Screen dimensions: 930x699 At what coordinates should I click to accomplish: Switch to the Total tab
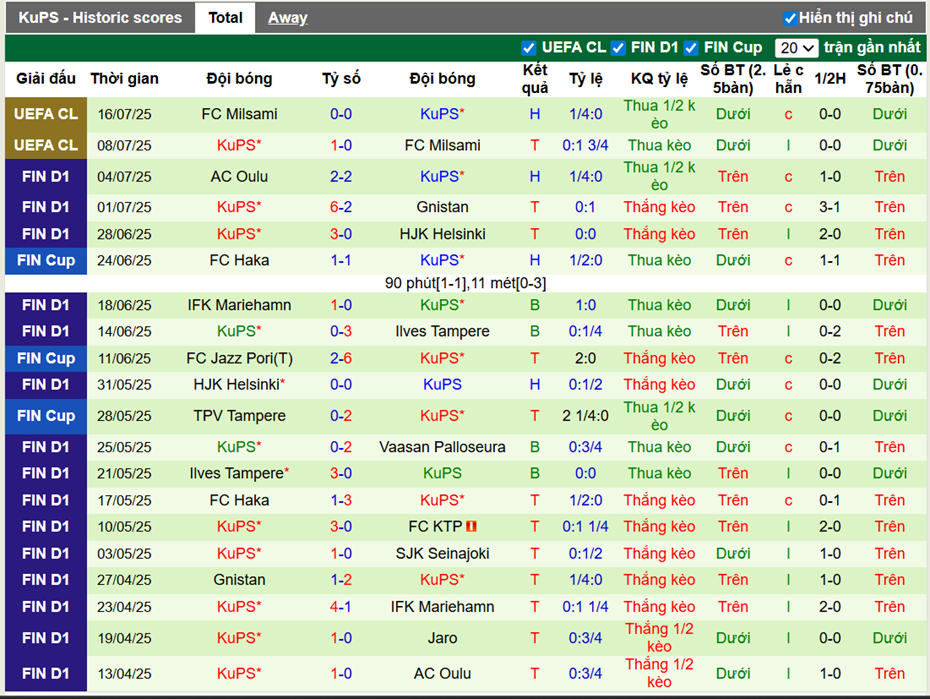coord(225,18)
